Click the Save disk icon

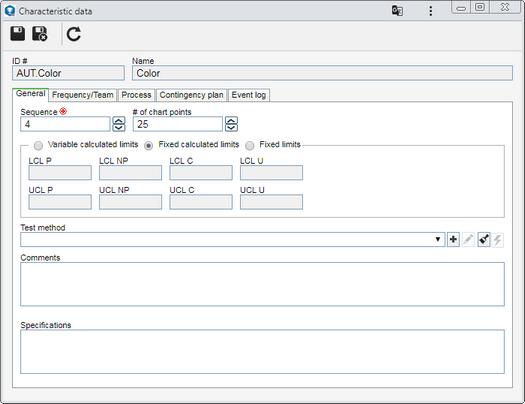click(x=17, y=34)
